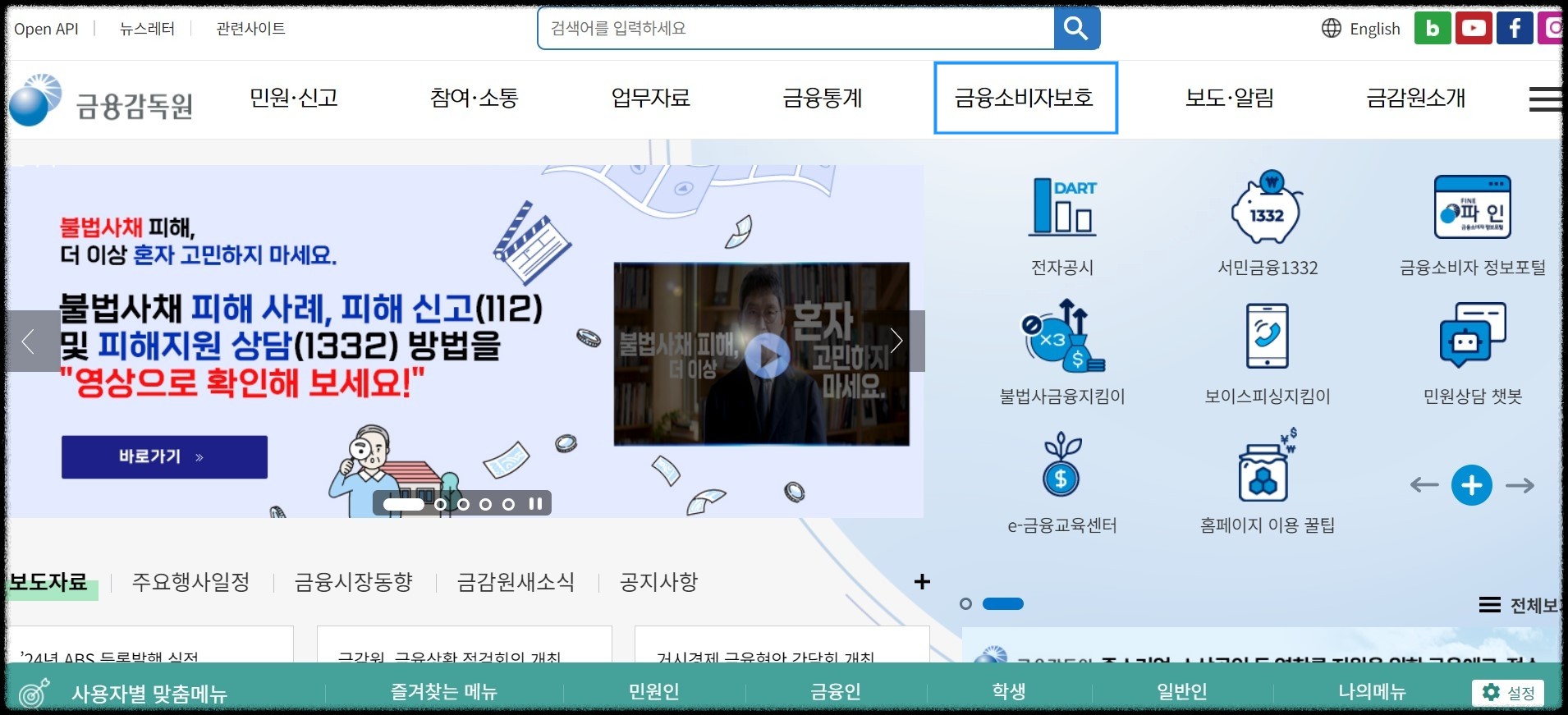Open the 금감원소개 main menu
The height and width of the screenshot is (715, 1568).
point(1415,98)
